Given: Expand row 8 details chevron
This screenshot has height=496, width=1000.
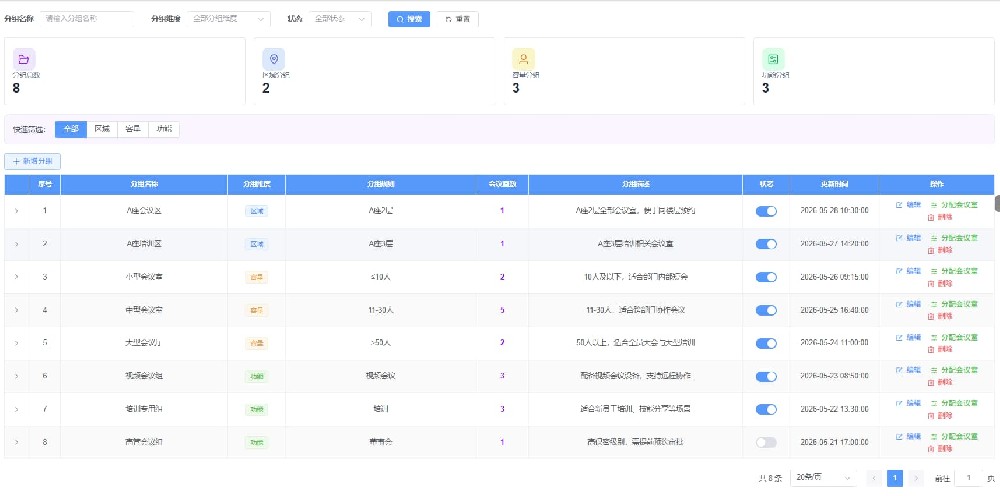Looking at the screenshot, I should click(17, 442).
